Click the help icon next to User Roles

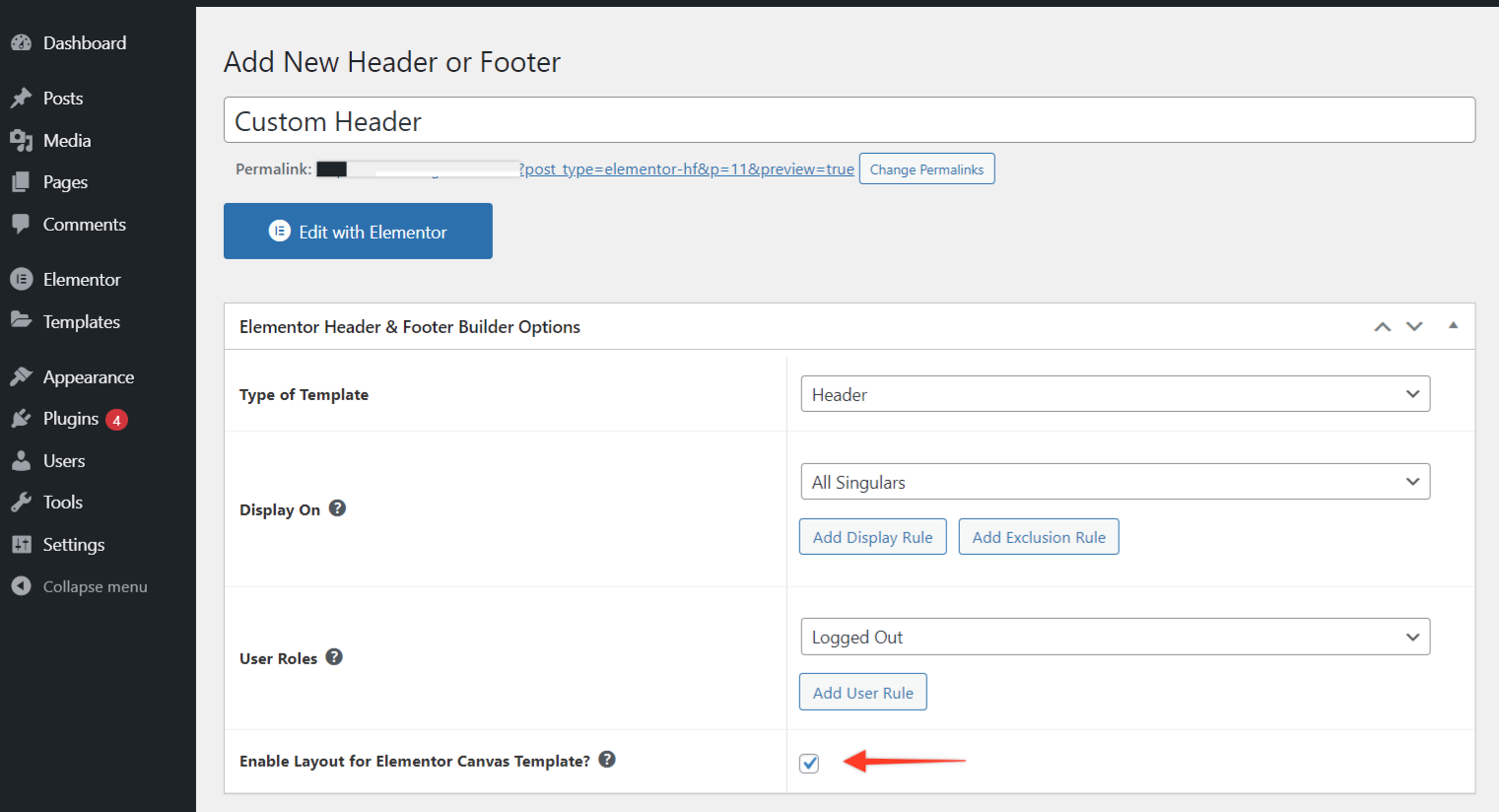[334, 657]
